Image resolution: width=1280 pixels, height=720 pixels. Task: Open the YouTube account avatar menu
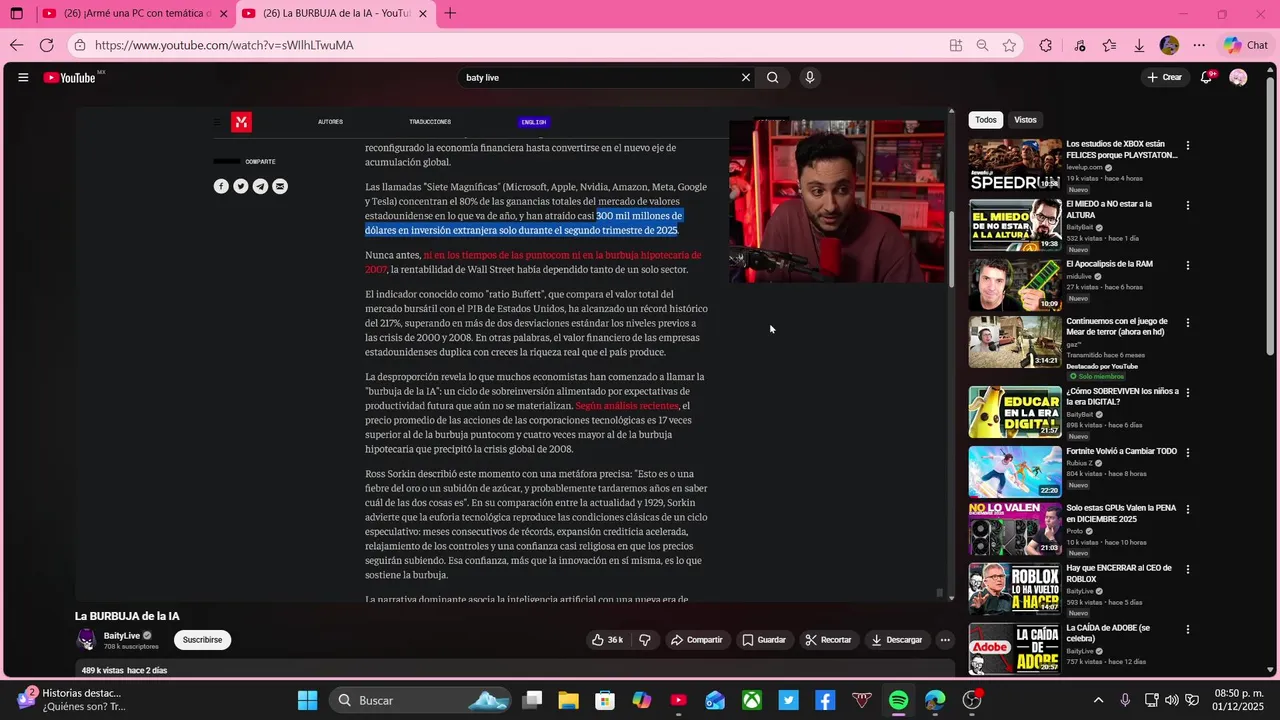pos(1238,77)
